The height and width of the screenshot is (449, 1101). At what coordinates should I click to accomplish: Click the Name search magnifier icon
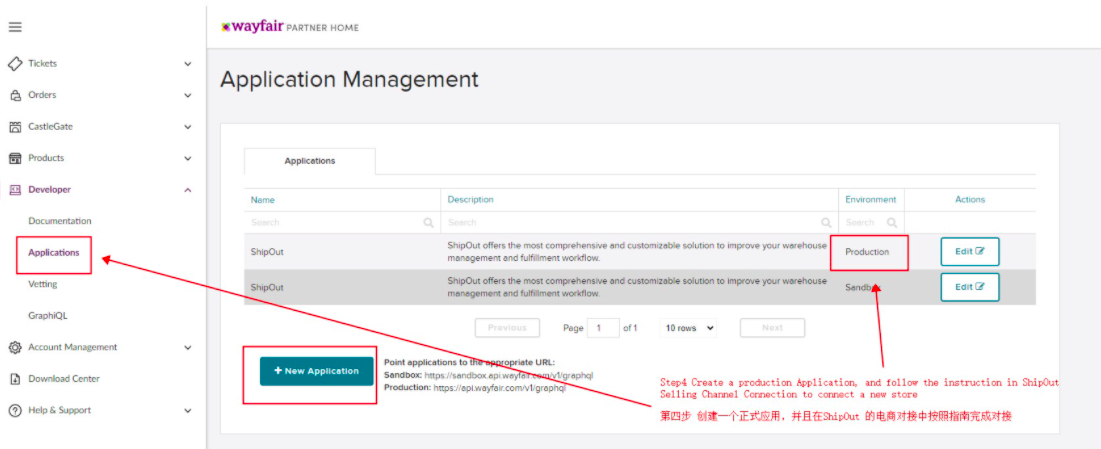click(x=428, y=223)
